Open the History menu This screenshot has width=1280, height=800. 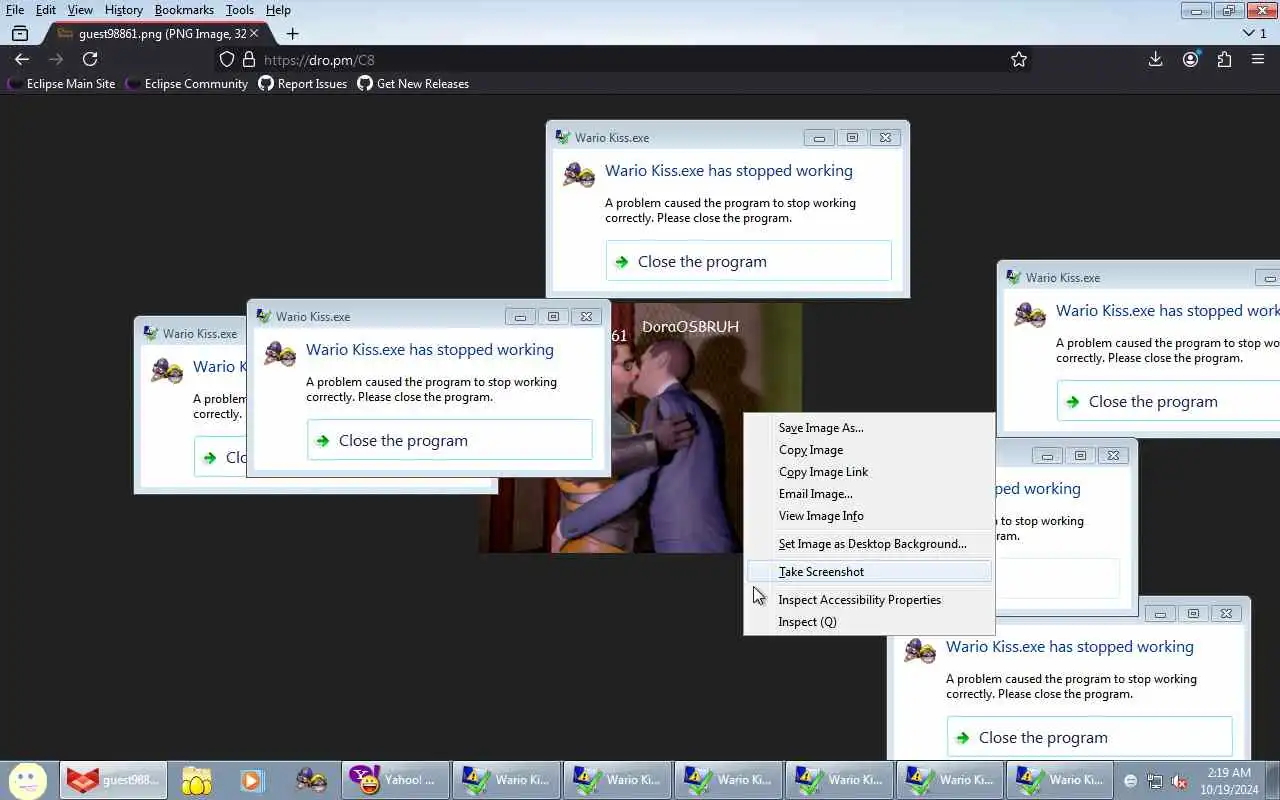click(124, 10)
